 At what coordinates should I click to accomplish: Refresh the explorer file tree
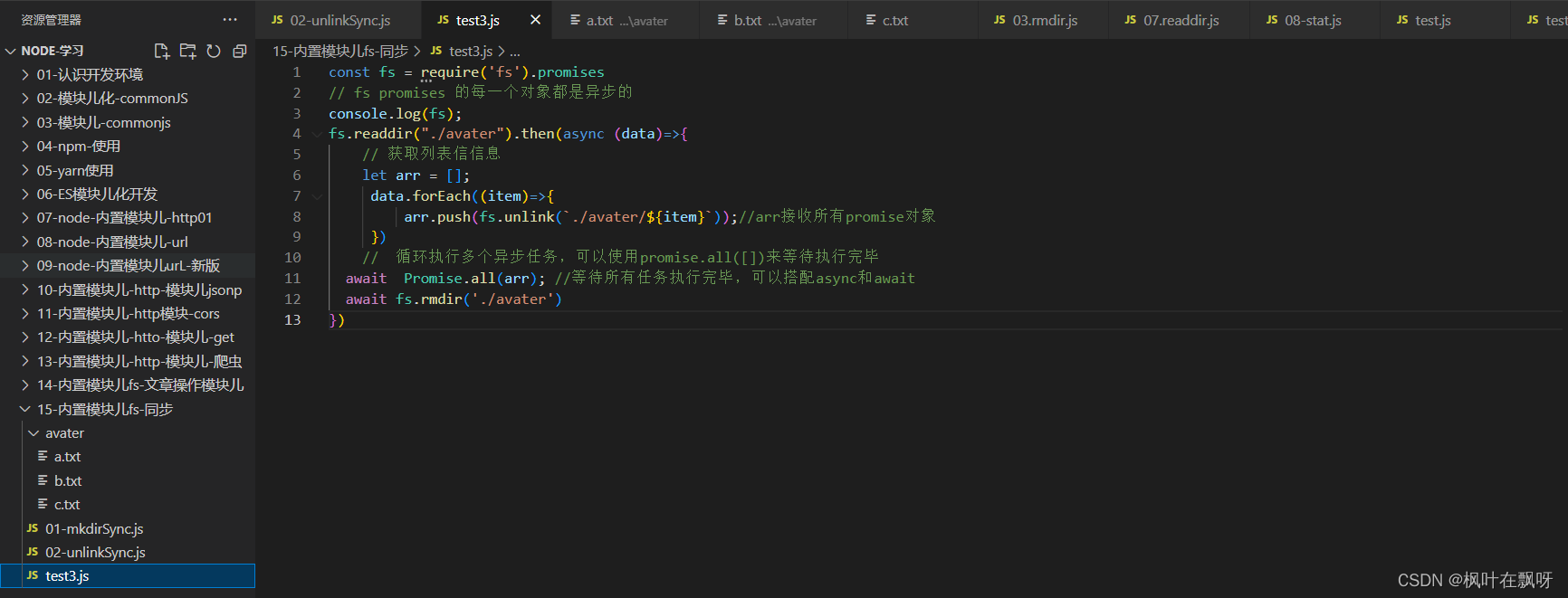(214, 51)
